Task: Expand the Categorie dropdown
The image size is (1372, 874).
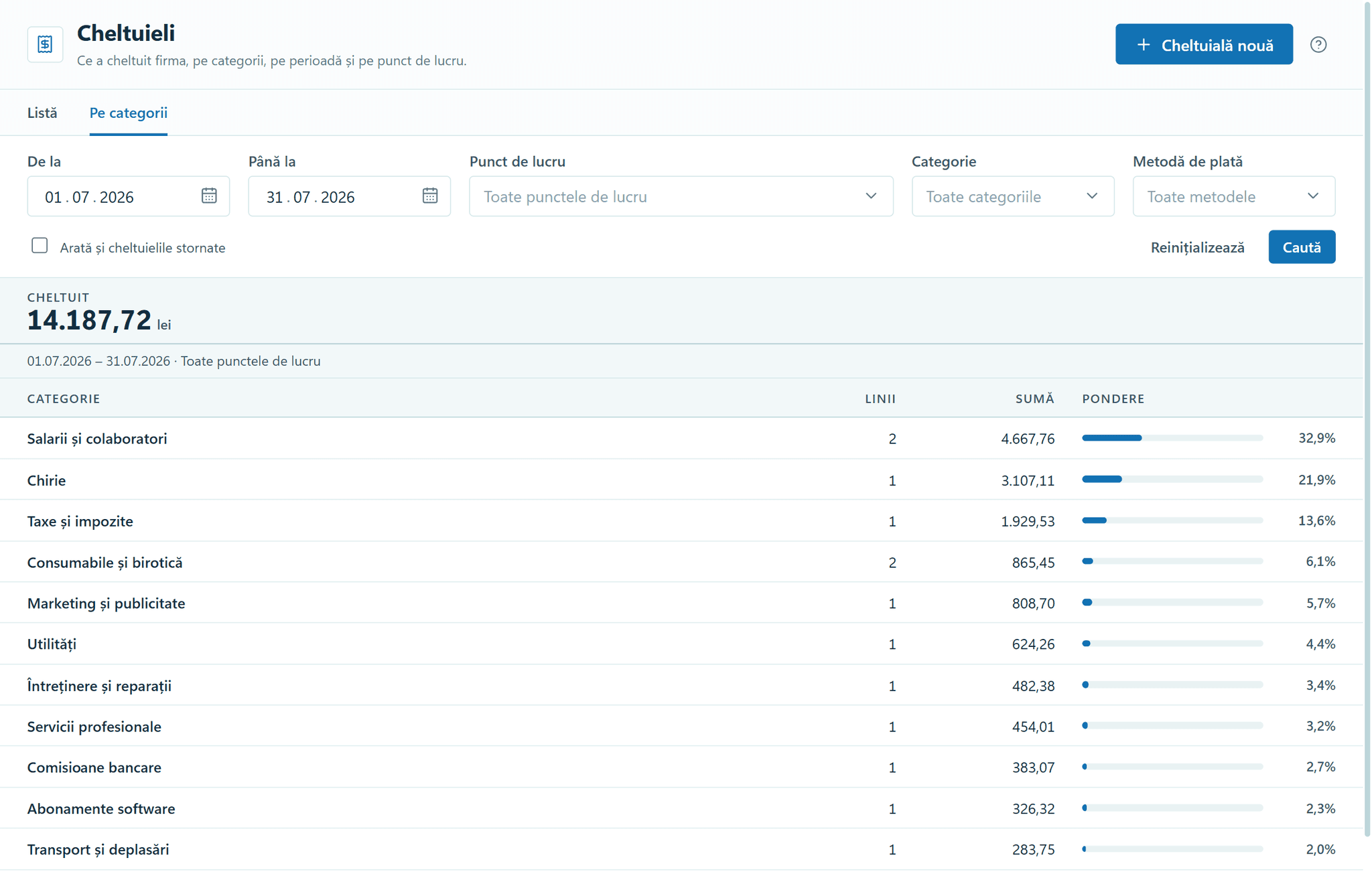Action: tap(1012, 196)
